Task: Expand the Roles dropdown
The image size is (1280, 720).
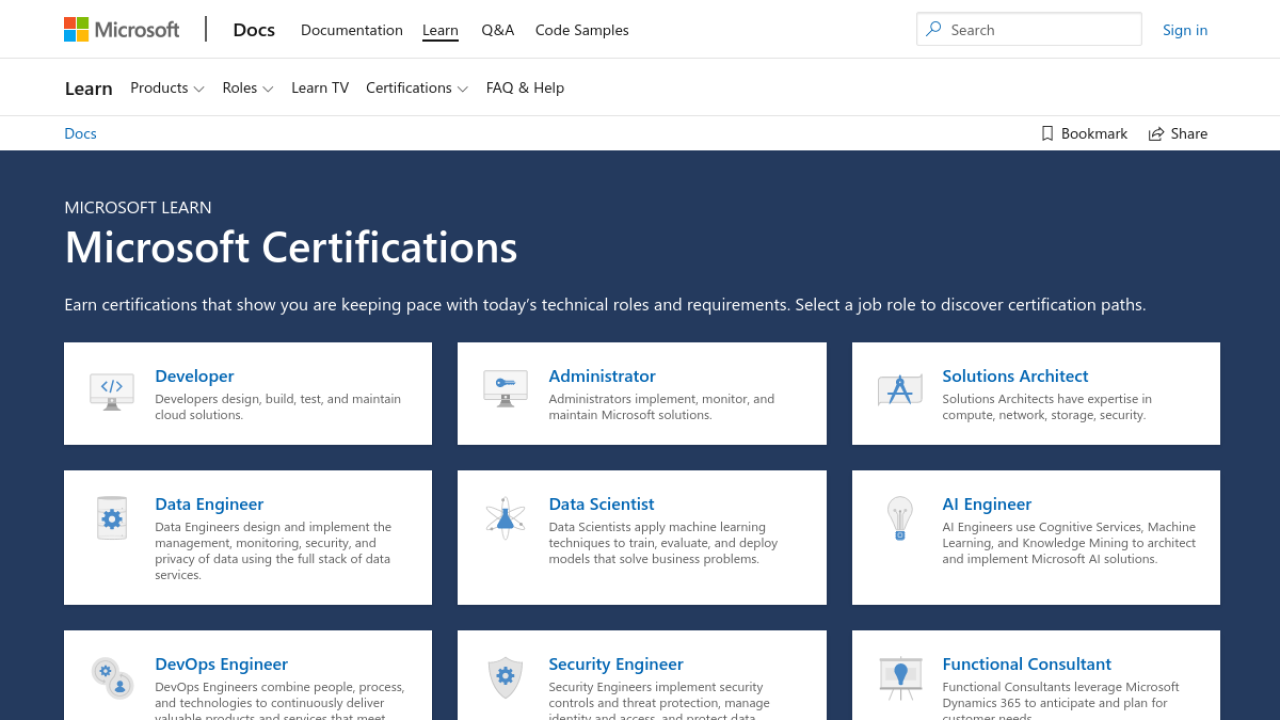Action: (x=248, y=88)
